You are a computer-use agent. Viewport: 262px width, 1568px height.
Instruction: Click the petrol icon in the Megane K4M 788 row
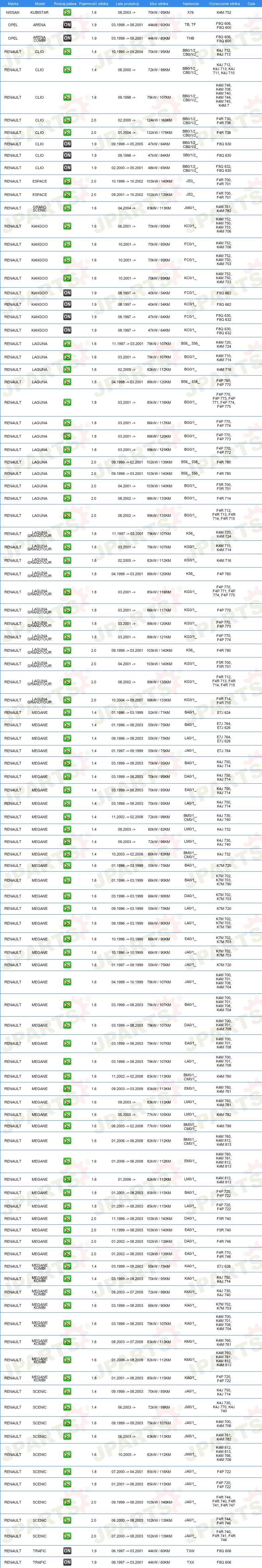point(67,1125)
